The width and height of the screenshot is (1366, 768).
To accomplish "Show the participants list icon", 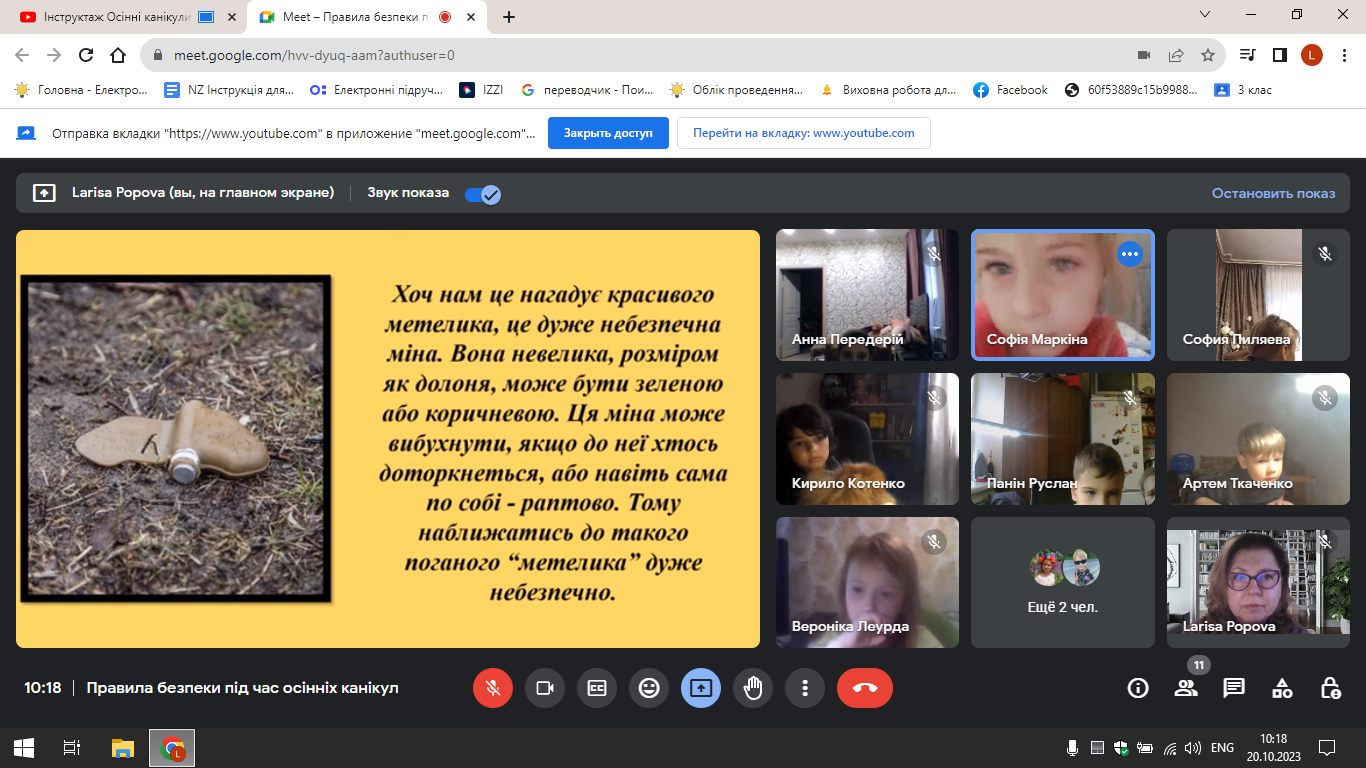I will point(1186,688).
